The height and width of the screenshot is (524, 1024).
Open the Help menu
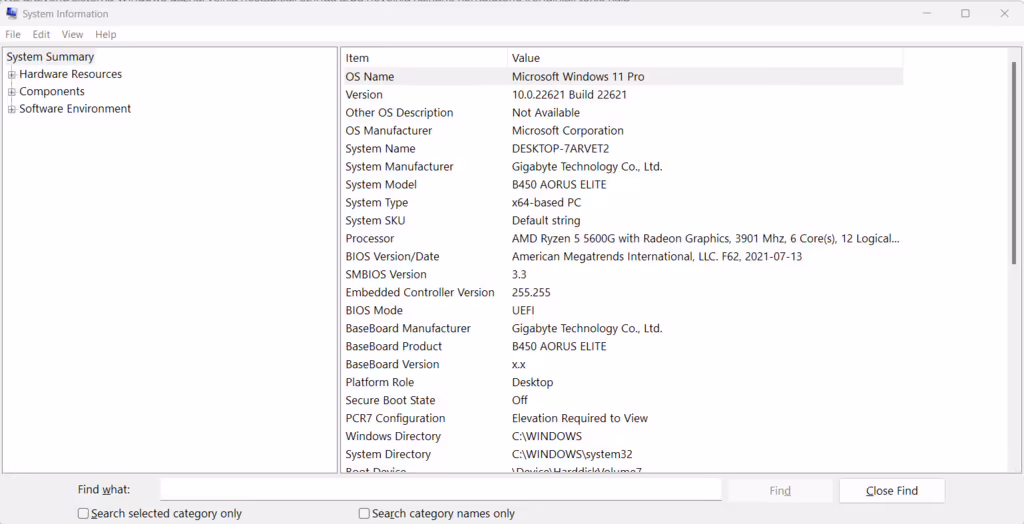point(106,35)
